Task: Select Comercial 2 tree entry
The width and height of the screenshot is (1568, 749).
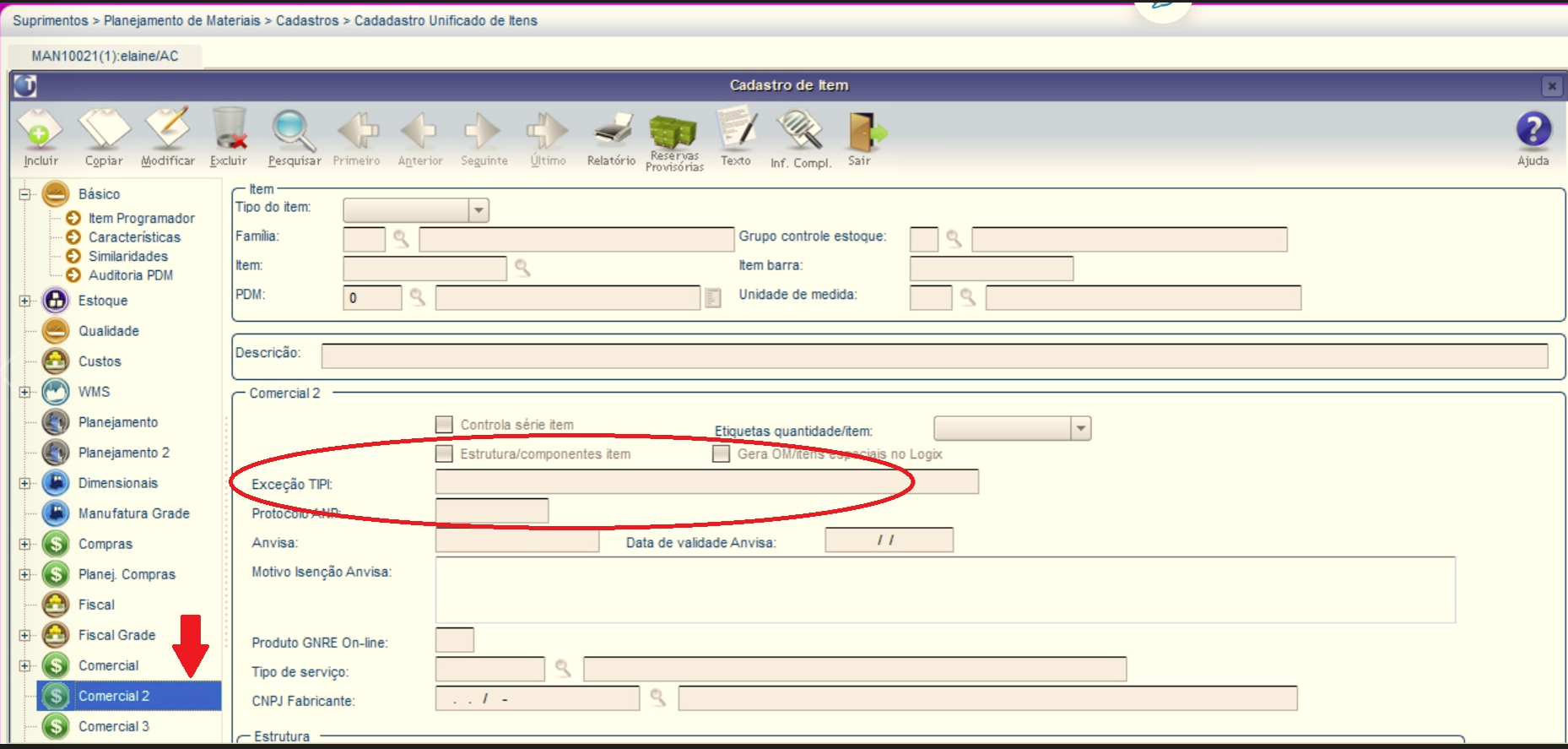Action: [129, 696]
